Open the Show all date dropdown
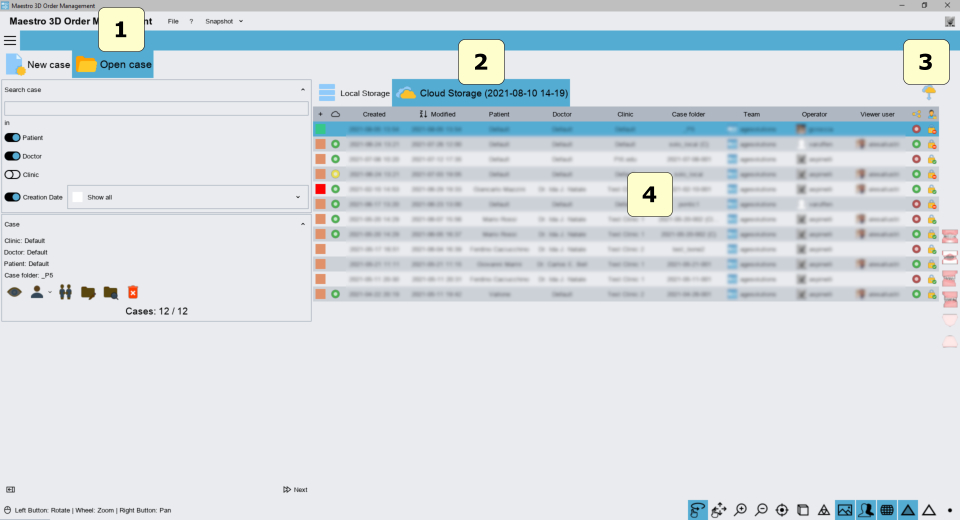 187,197
